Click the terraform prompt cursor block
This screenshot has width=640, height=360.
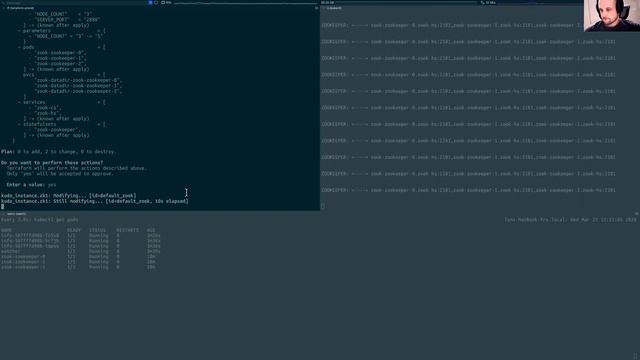pyautogui.click(x=2, y=207)
